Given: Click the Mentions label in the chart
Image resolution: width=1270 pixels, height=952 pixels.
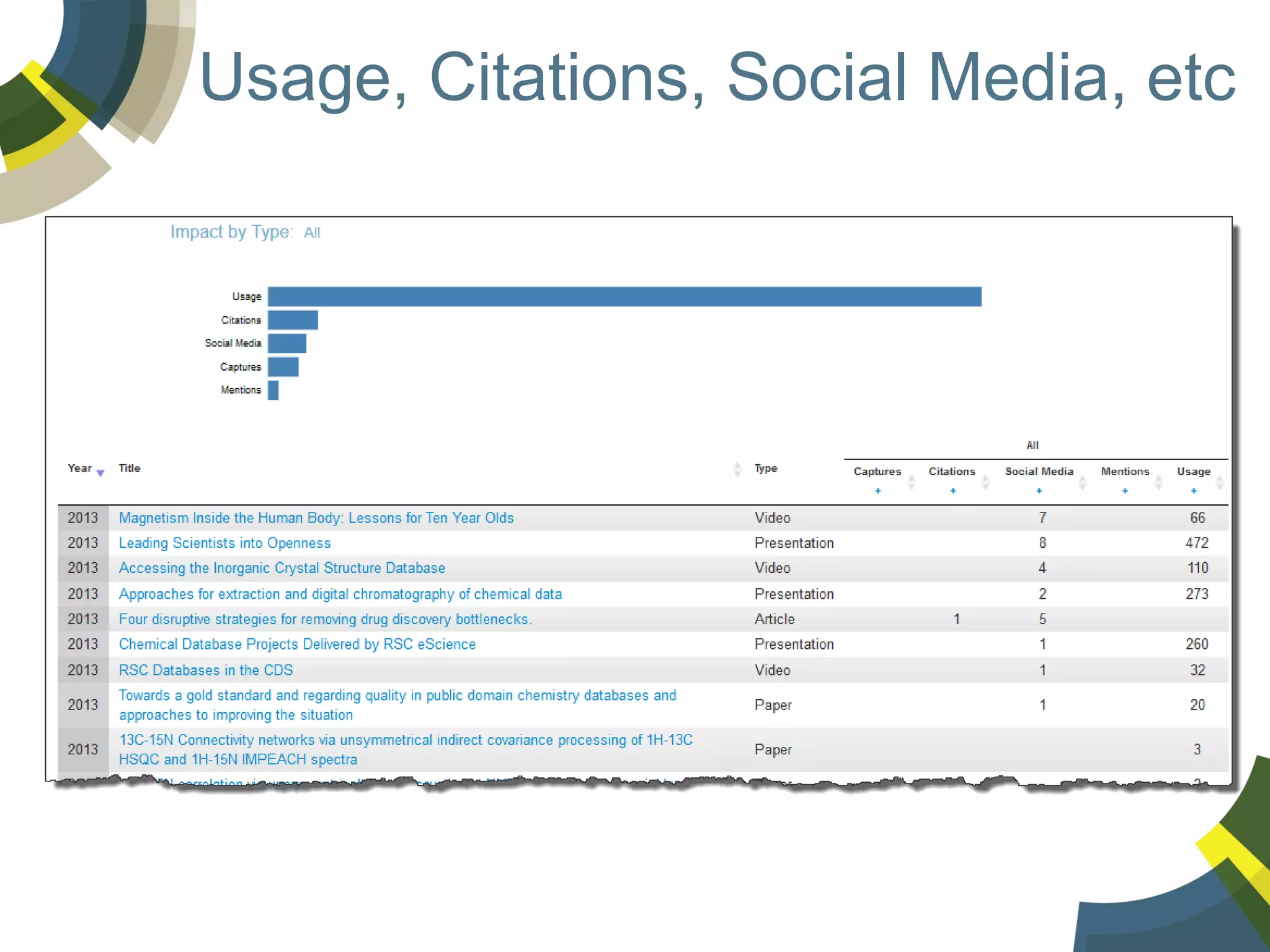Looking at the screenshot, I should point(241,390).
